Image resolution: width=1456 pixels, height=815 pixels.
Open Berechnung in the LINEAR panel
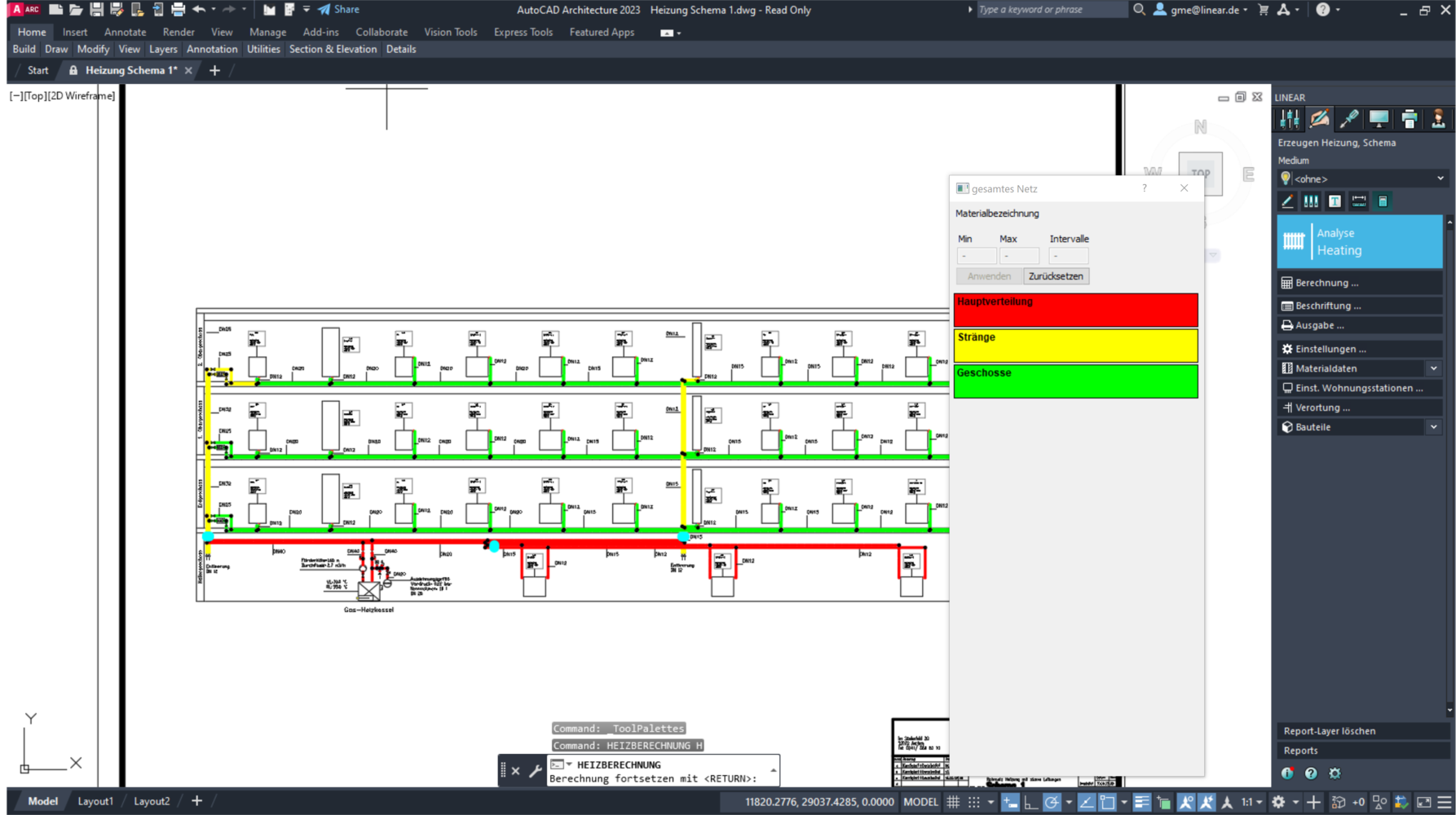(1326, 283)
